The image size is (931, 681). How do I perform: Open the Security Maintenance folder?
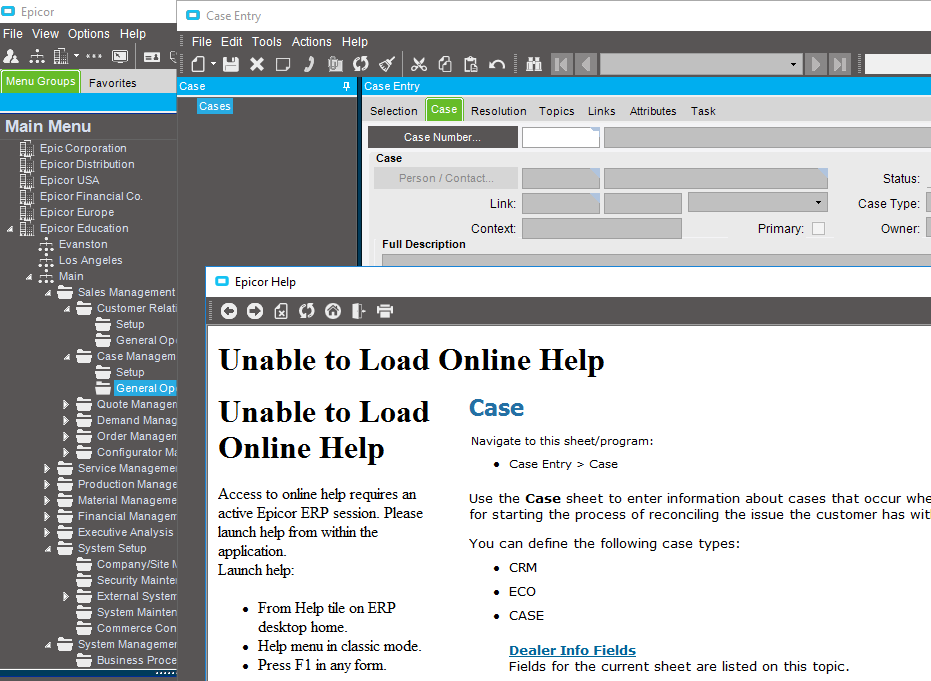pos(137,581)
